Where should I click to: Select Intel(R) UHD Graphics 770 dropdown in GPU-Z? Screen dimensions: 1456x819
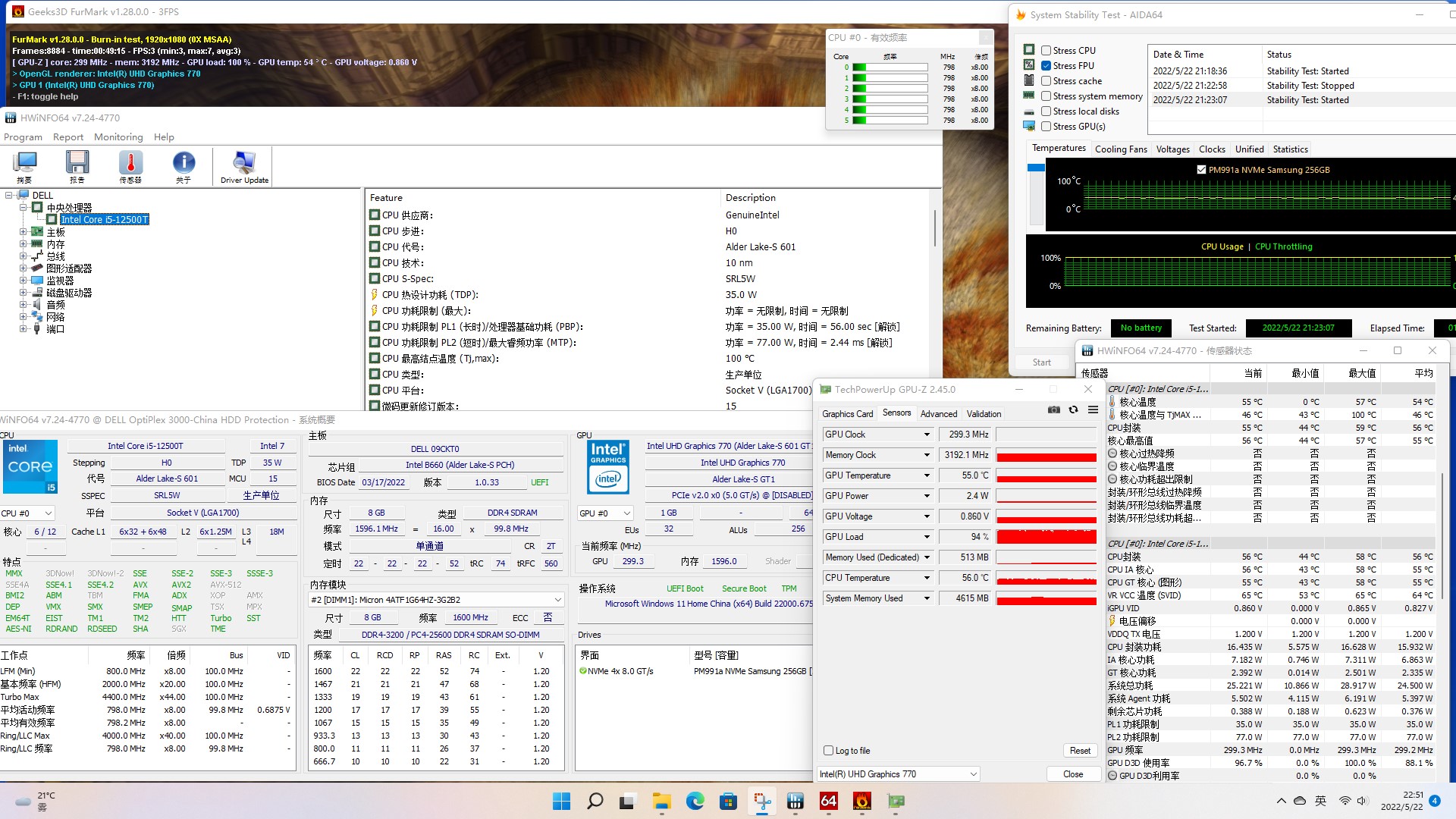898,773
